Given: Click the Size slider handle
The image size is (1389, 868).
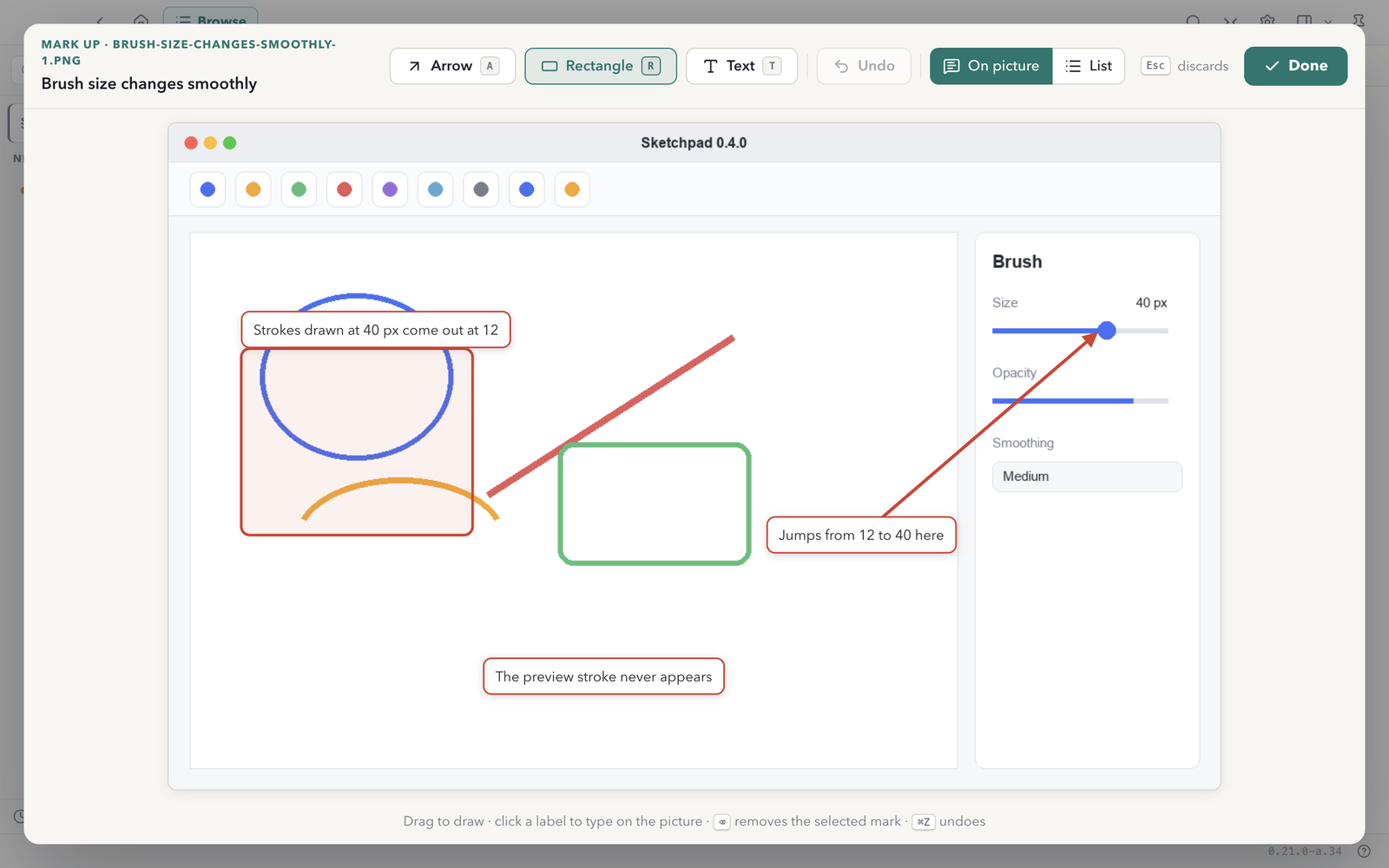Looking at the screenshot, I should pos(1107,331).
